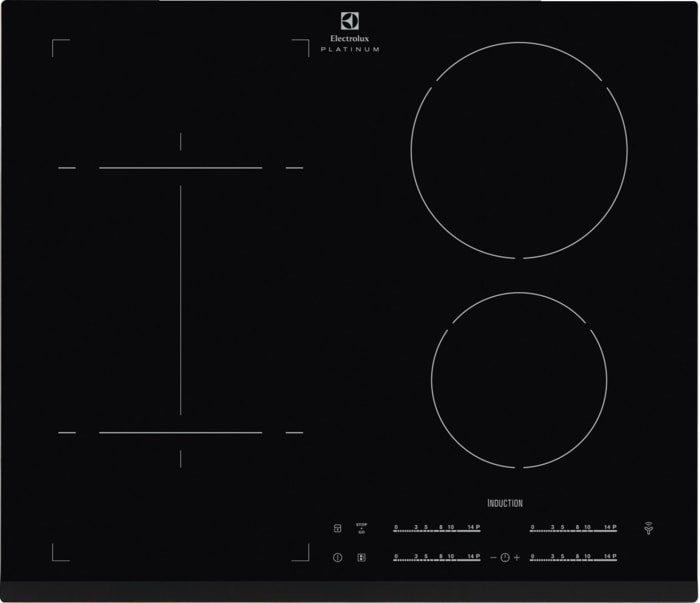This screenshot has height=603, width=700.
Task: Click the INDUCTION label
Action: pos(505,503)
